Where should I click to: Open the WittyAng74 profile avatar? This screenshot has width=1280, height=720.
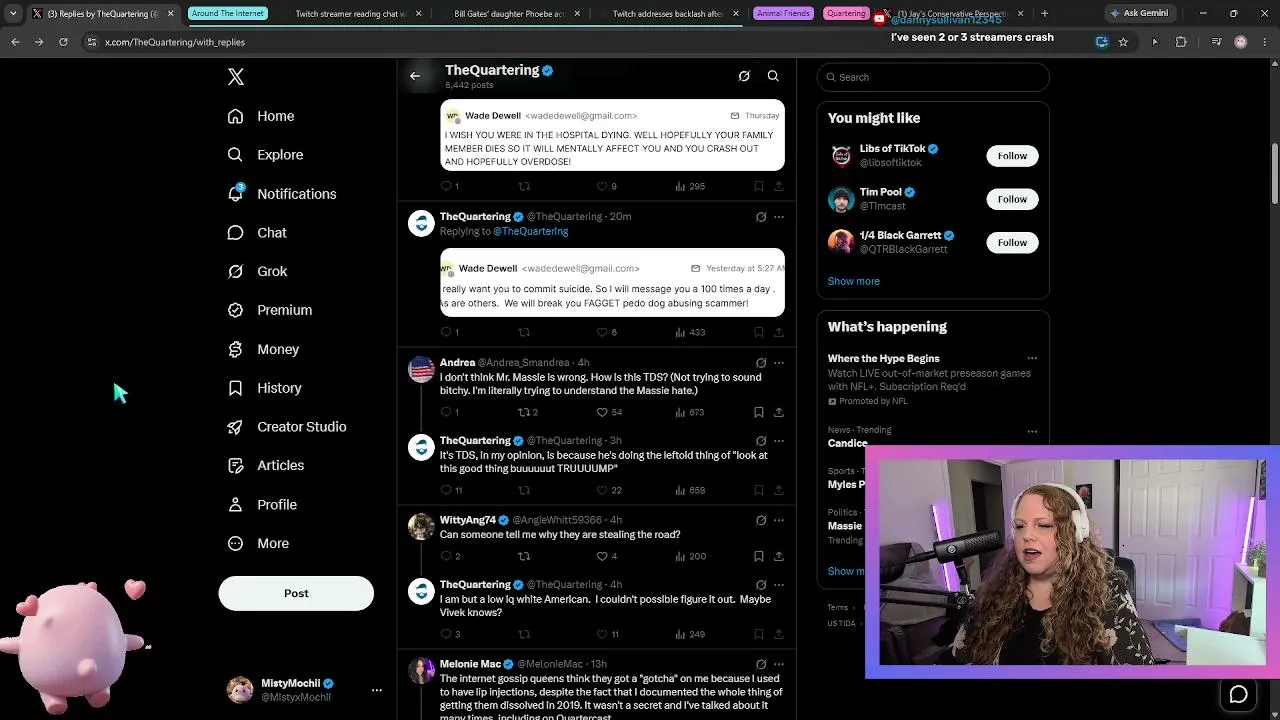pyautogui.click(x=421, y=527)
